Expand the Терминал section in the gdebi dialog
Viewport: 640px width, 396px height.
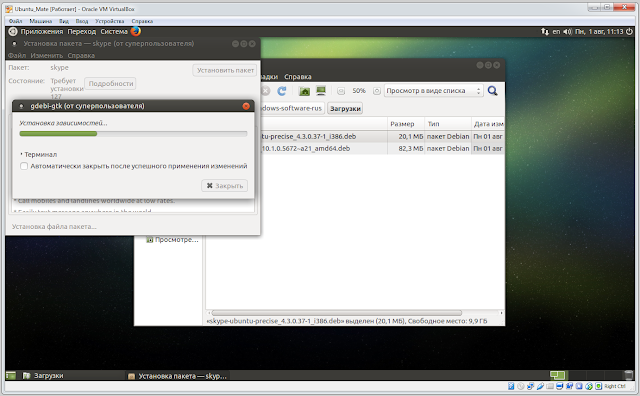[x=39, y=154]
